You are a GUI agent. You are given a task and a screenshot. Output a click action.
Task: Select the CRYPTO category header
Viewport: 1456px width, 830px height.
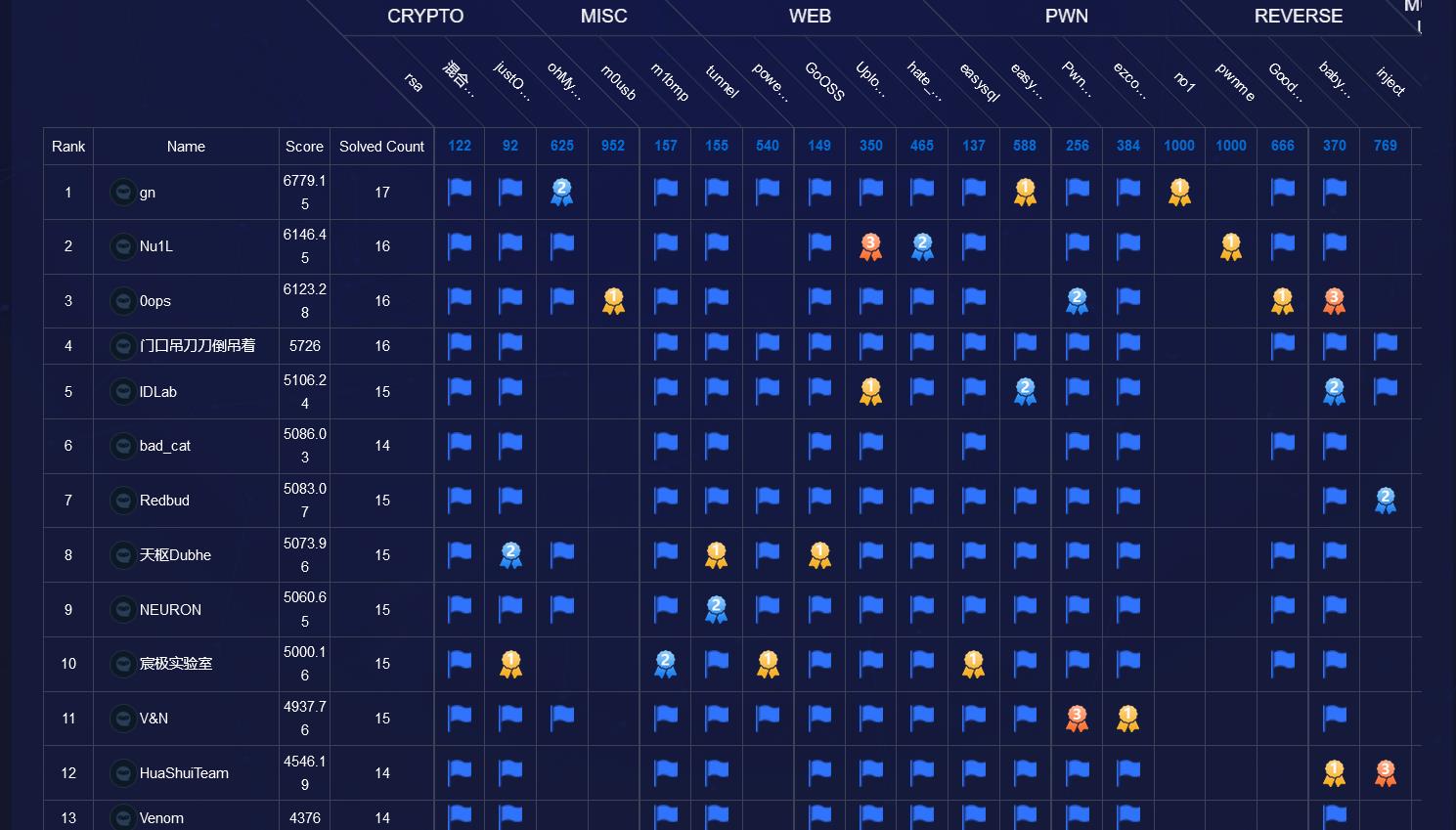pyautogui.click(x=425, y=16)
